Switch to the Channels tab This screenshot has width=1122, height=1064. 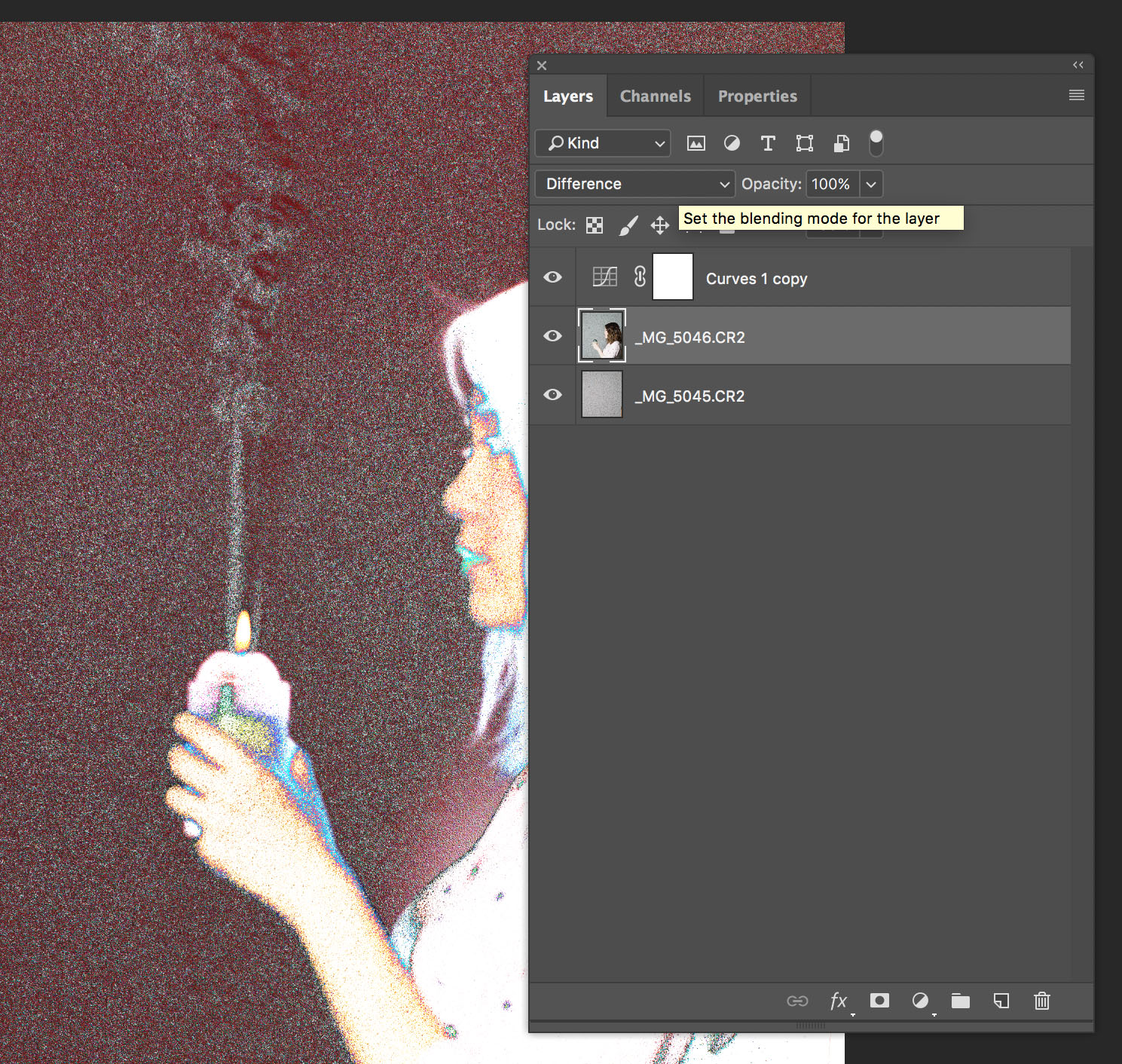656,96
